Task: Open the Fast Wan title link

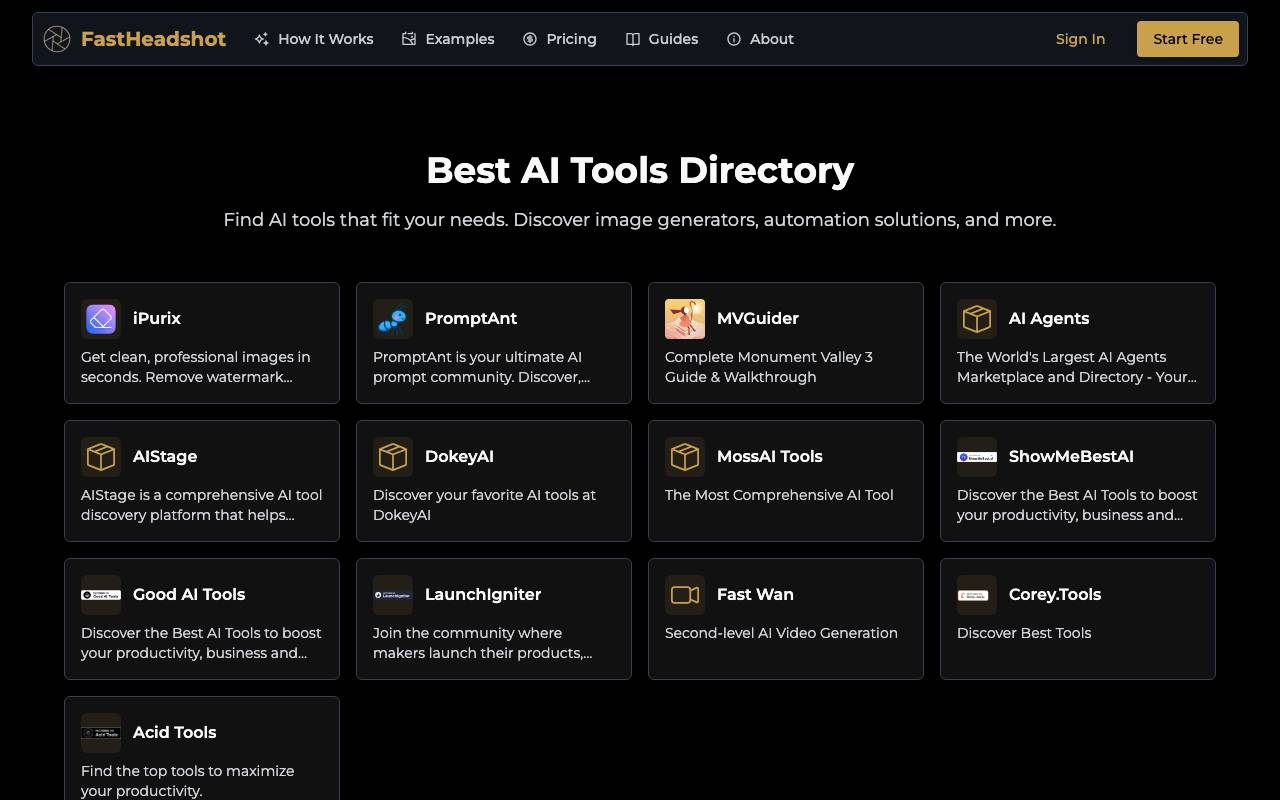Action: [755, 594]
